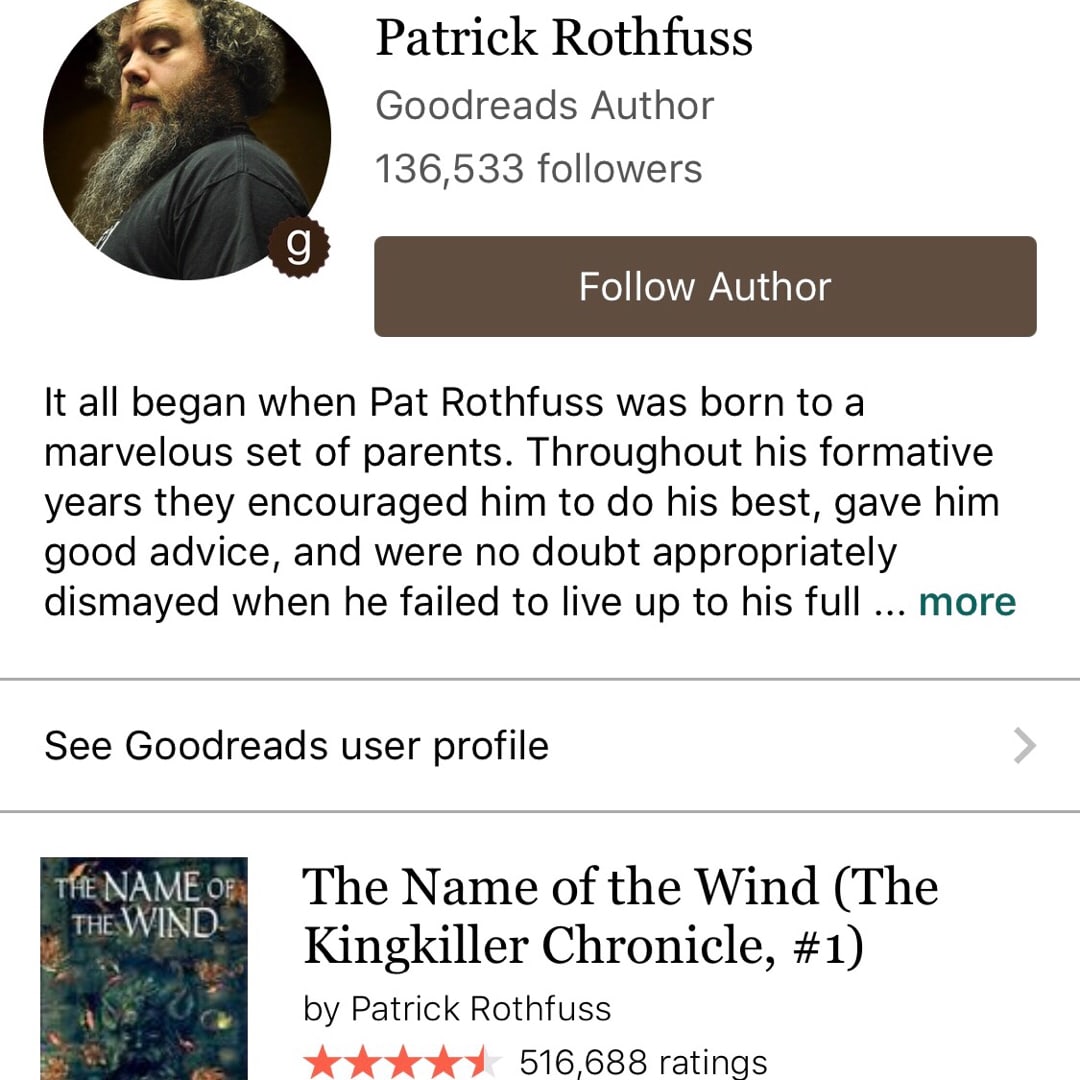Image resolution: width=1080 pixels, height=1080 pixels.
Task: Open Patrick Rothfuss's circular profile photo
Action: point(187,135)
